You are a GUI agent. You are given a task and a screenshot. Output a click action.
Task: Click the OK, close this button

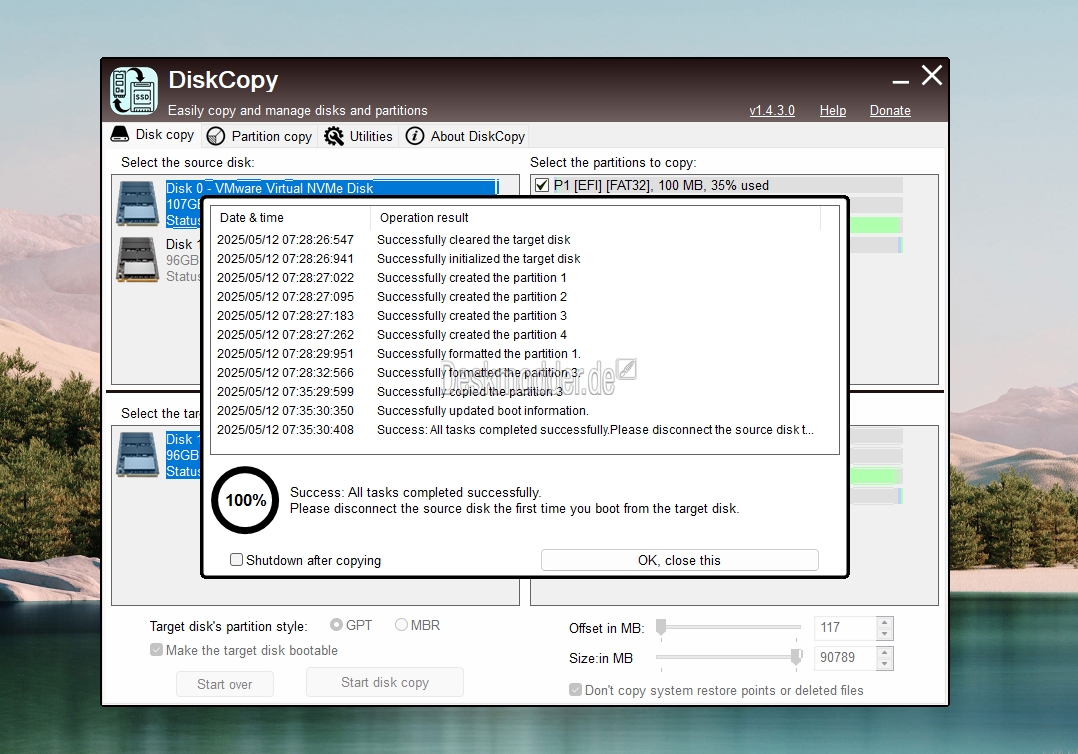(679, 560)
